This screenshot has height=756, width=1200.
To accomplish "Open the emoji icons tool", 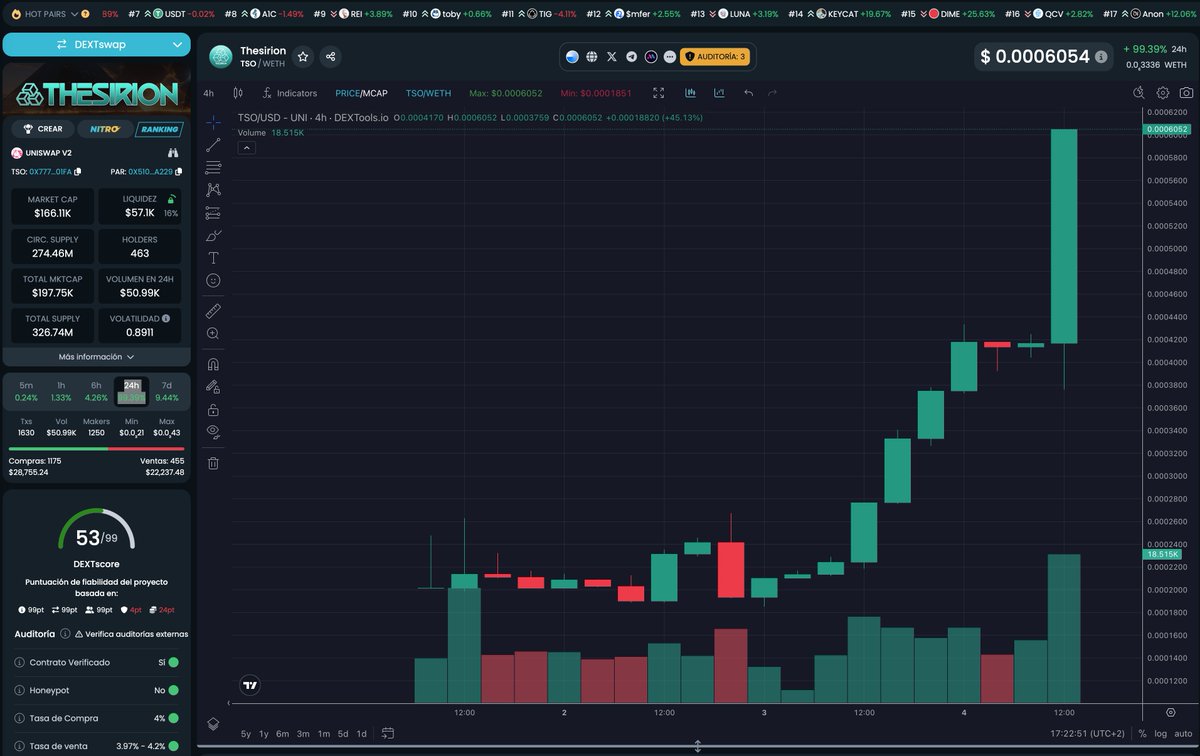I will 213,281.
